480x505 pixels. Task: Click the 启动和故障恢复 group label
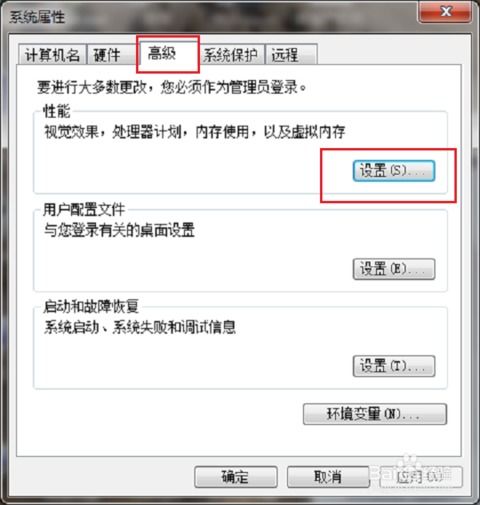tap(91, 306)
